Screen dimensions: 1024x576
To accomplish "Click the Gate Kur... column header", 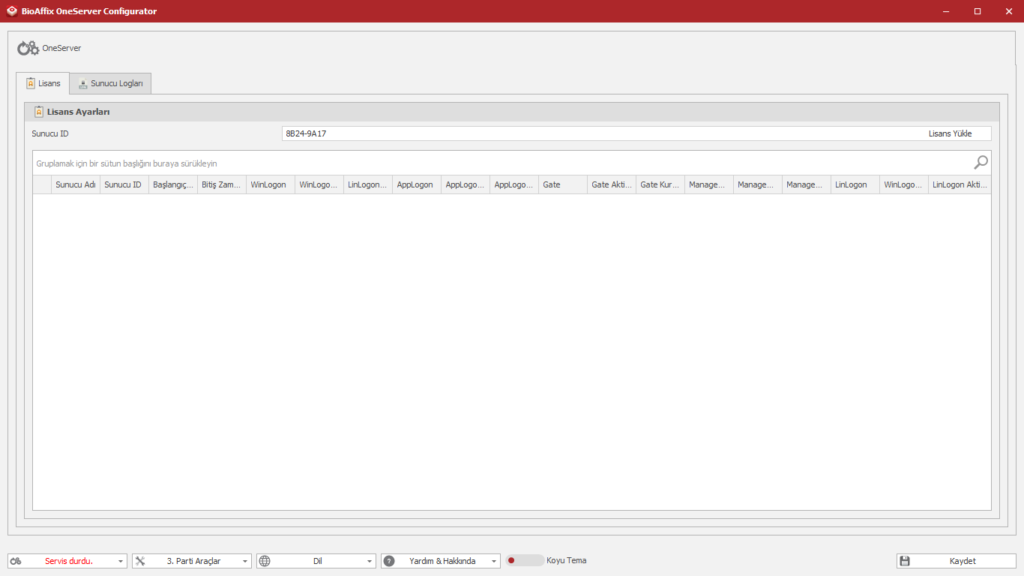I will (x=660, y=185).
